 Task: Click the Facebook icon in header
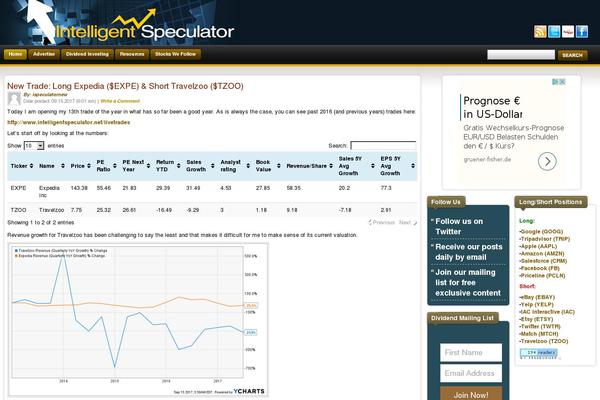[x=582, y=31]
